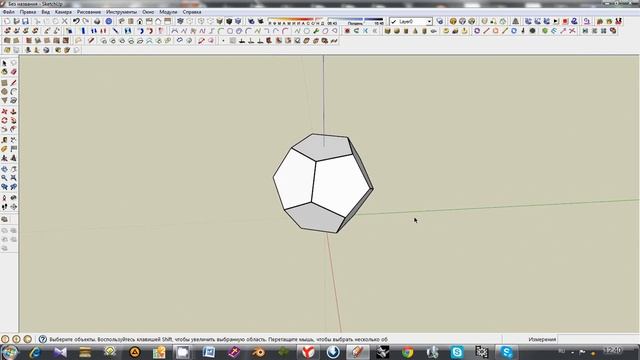Screen dimensions: 640x360
Task: Select the Line pencil tool
Action: tap(13, 83)
